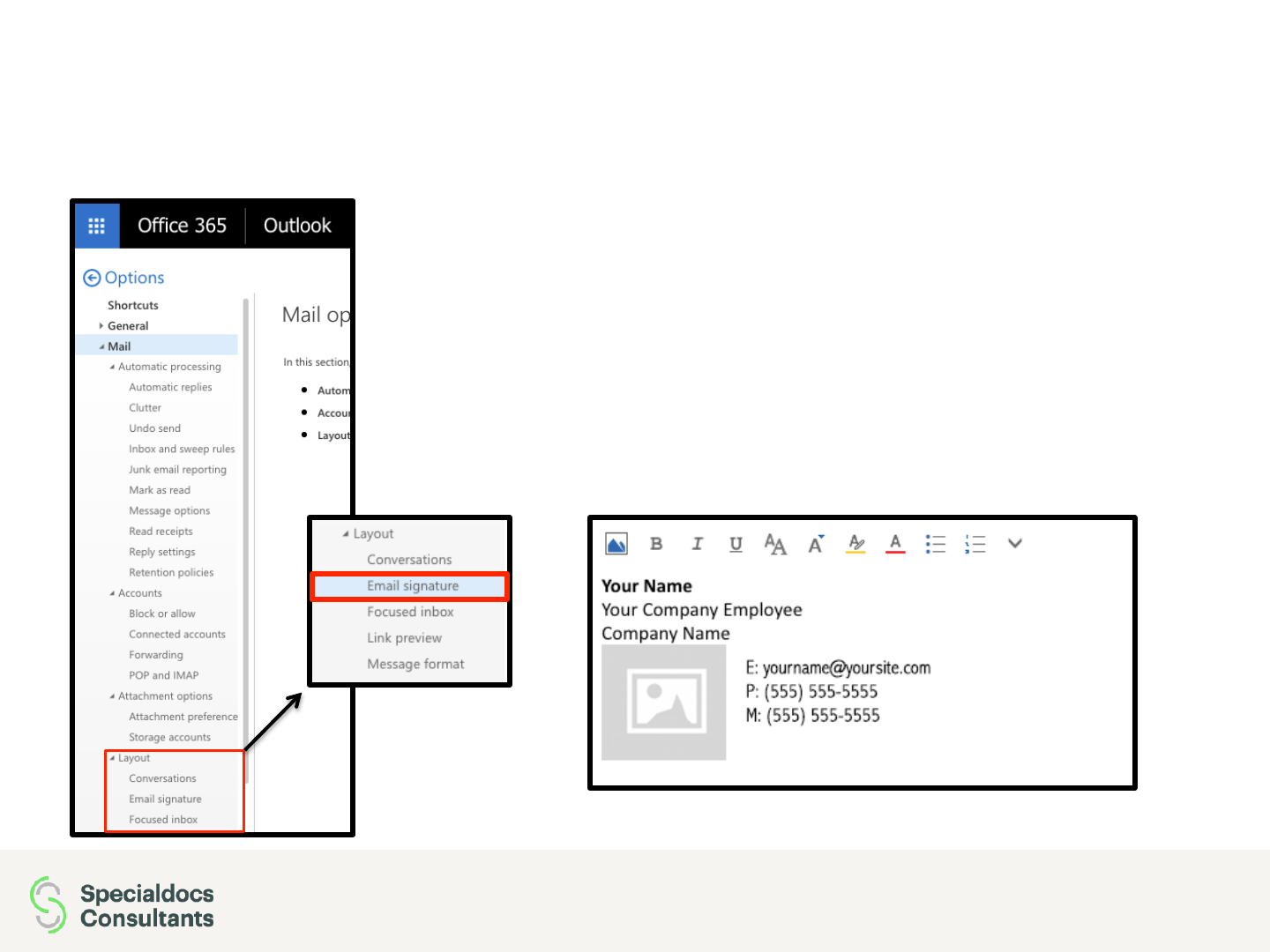Select Connected accounts
The width and height of the screenshot is (1270, 952).
(177, 635)
